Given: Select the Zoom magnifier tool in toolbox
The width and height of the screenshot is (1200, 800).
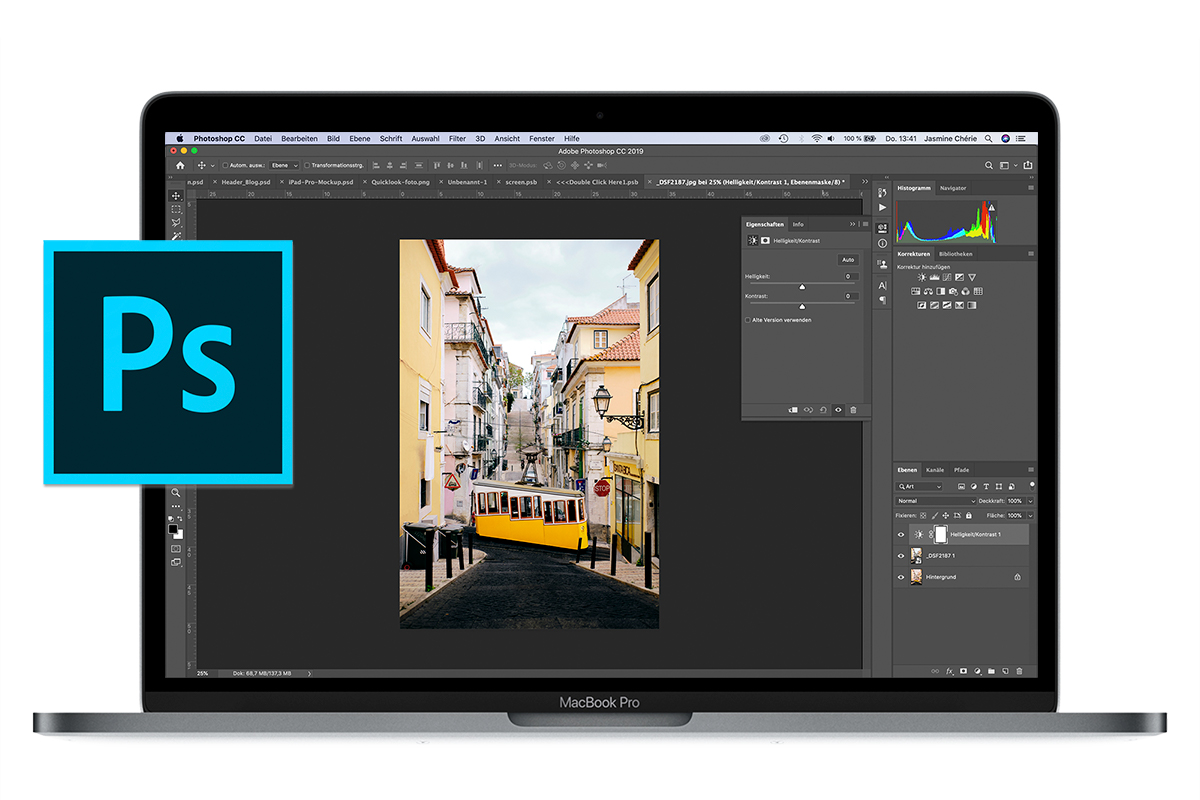Looking at the screenshot, I should tap(177, 492).
